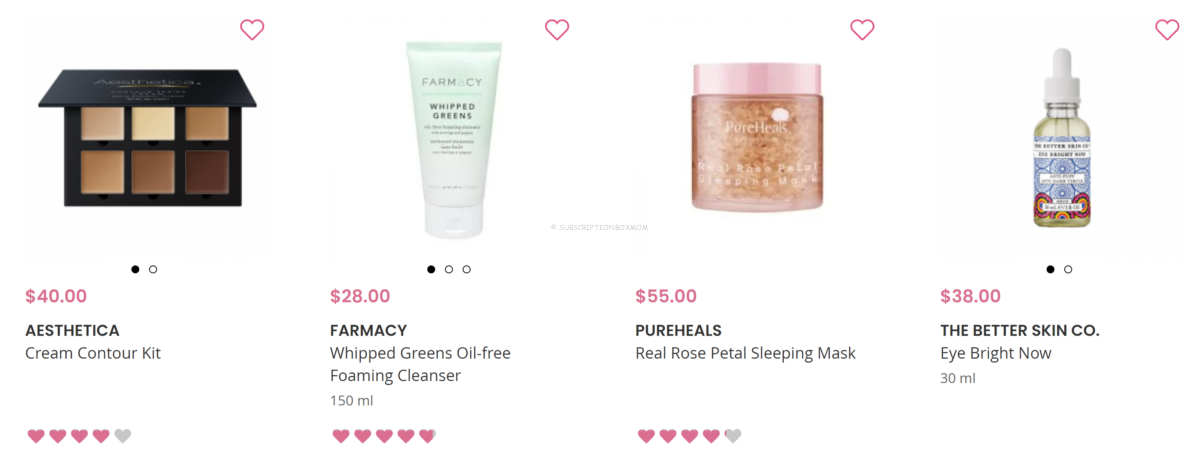Click the Farmacy Whipped Greens tube image

[451, 137]
